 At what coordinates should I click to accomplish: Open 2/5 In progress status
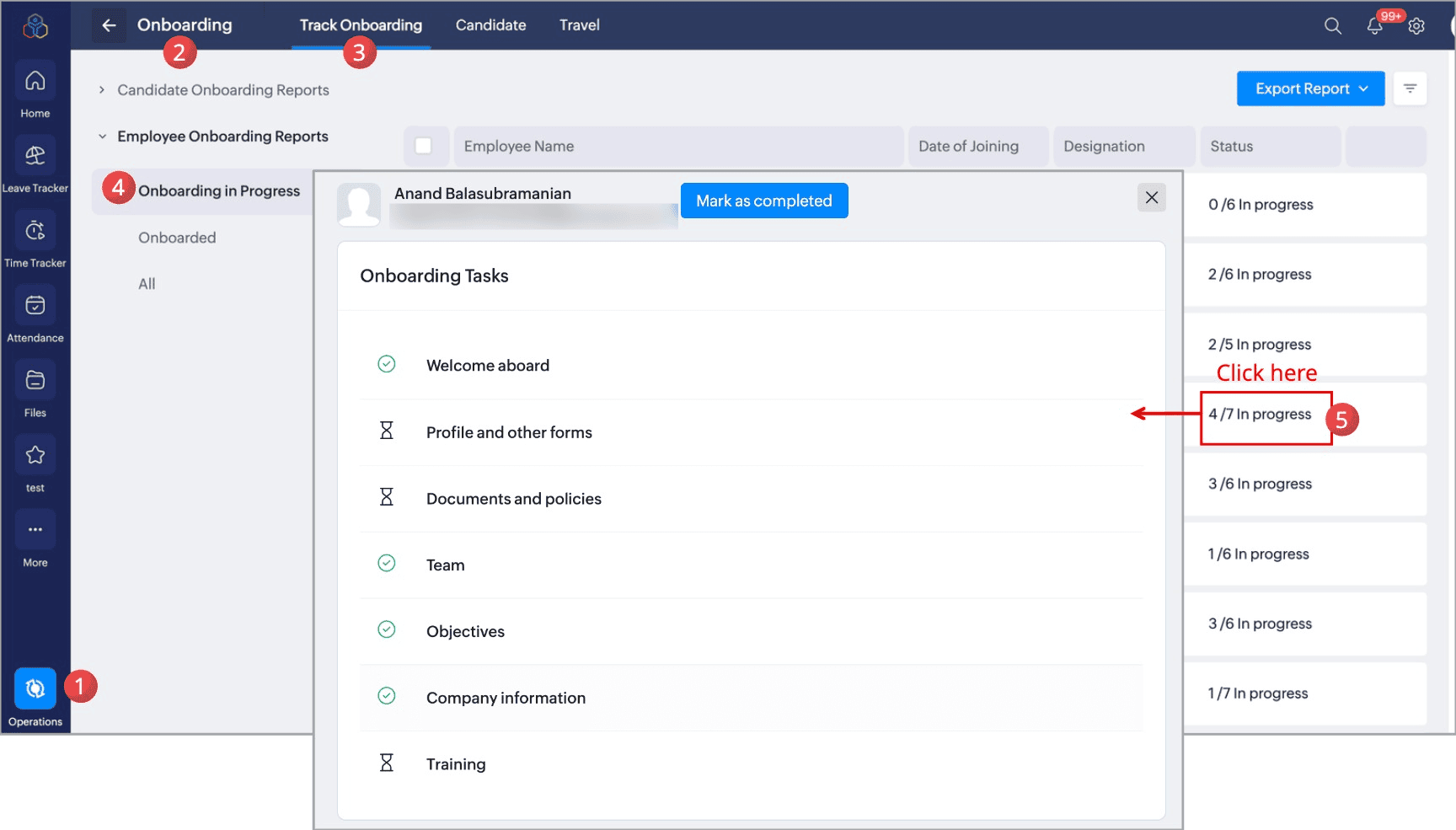click(x=1260, y=345)
